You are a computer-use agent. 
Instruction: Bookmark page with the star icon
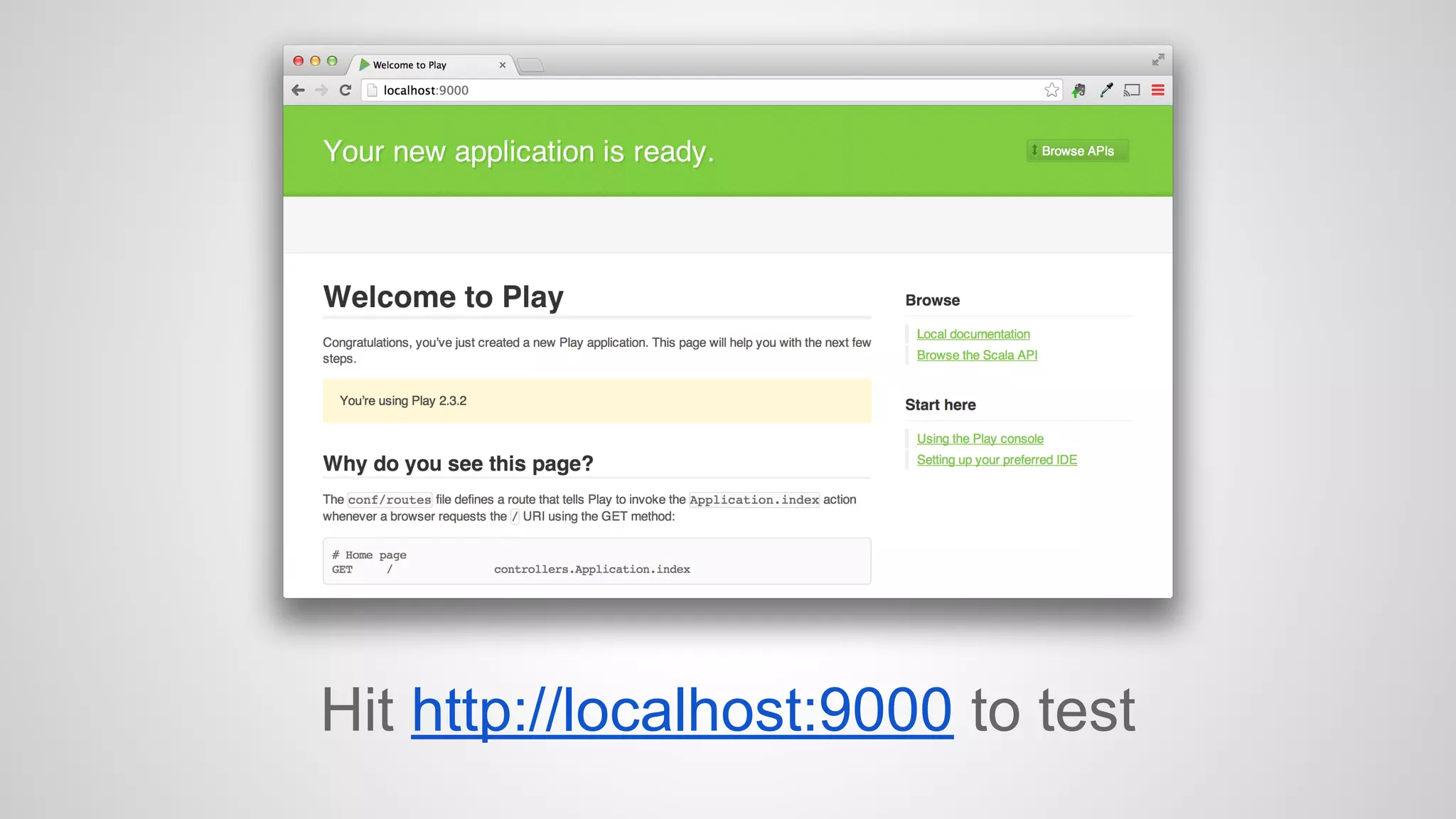point(1051,90)
